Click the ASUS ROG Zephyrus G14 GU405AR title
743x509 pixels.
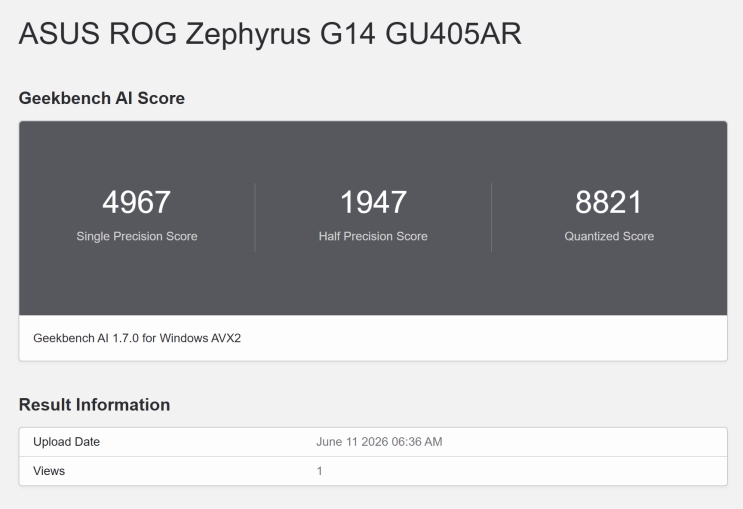pyautogui.click(x=270, y=34)
